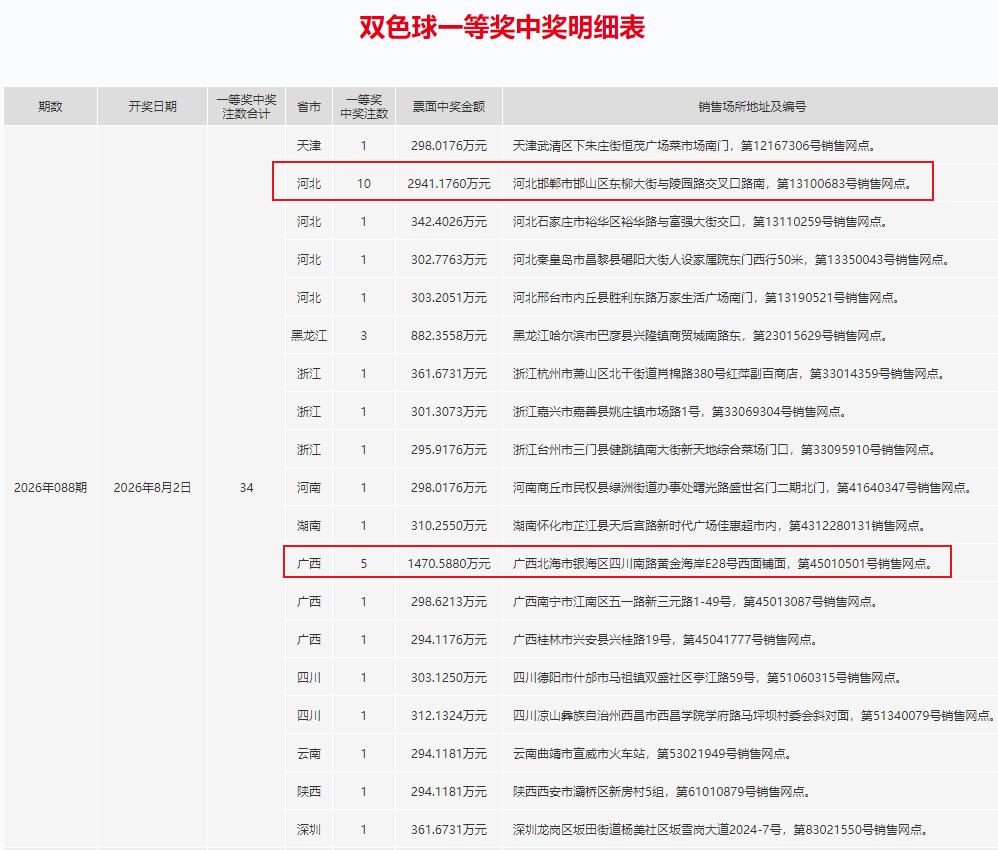Click the 一等奖中奖注数合计 header
998x850 pixels.
[246, 106]
